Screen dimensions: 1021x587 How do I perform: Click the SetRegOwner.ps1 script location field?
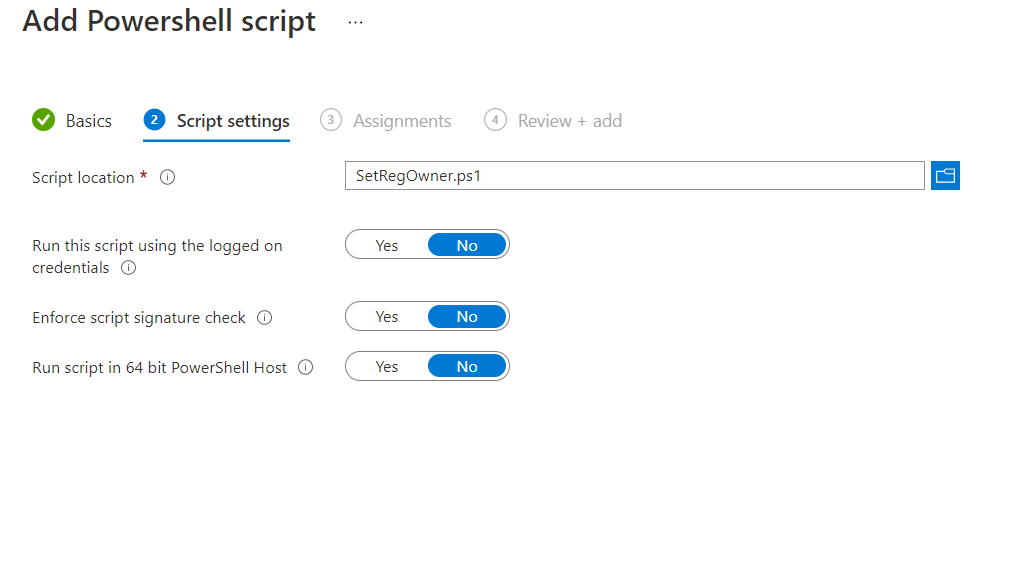click(634, 176)
